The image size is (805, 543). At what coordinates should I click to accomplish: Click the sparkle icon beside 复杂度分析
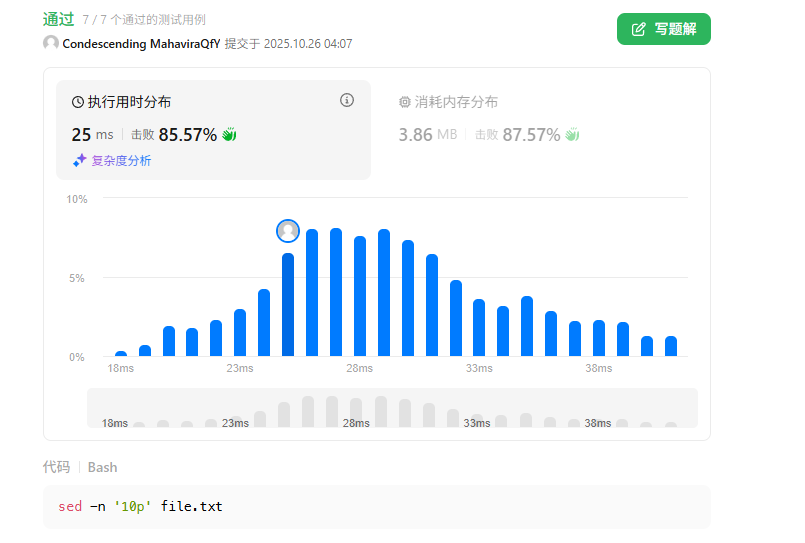click(79, 160)
